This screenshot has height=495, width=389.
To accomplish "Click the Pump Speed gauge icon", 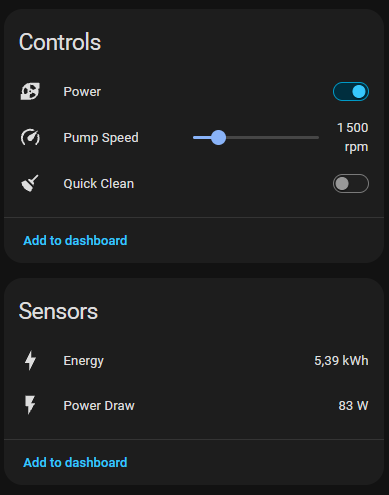I will 30,137.
